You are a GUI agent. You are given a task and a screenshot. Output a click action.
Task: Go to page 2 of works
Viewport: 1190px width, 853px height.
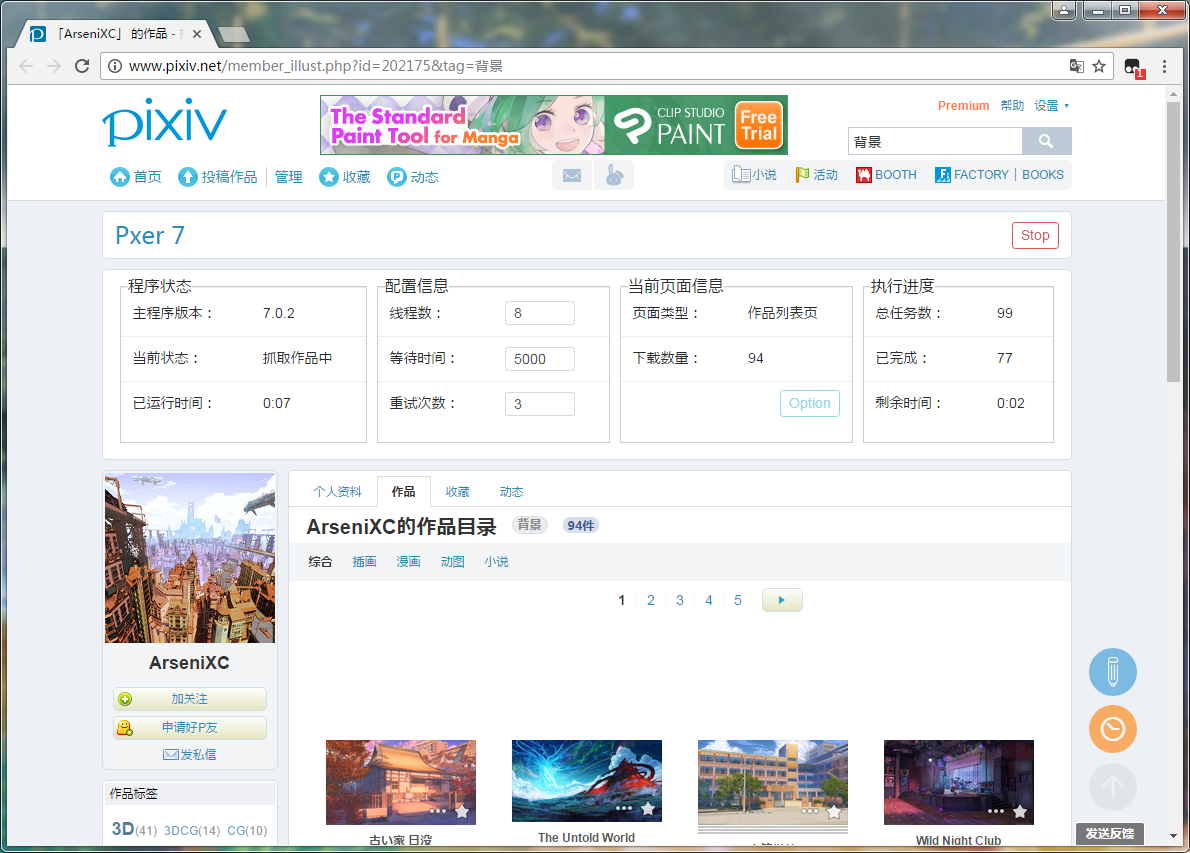(x=650, y=600)
